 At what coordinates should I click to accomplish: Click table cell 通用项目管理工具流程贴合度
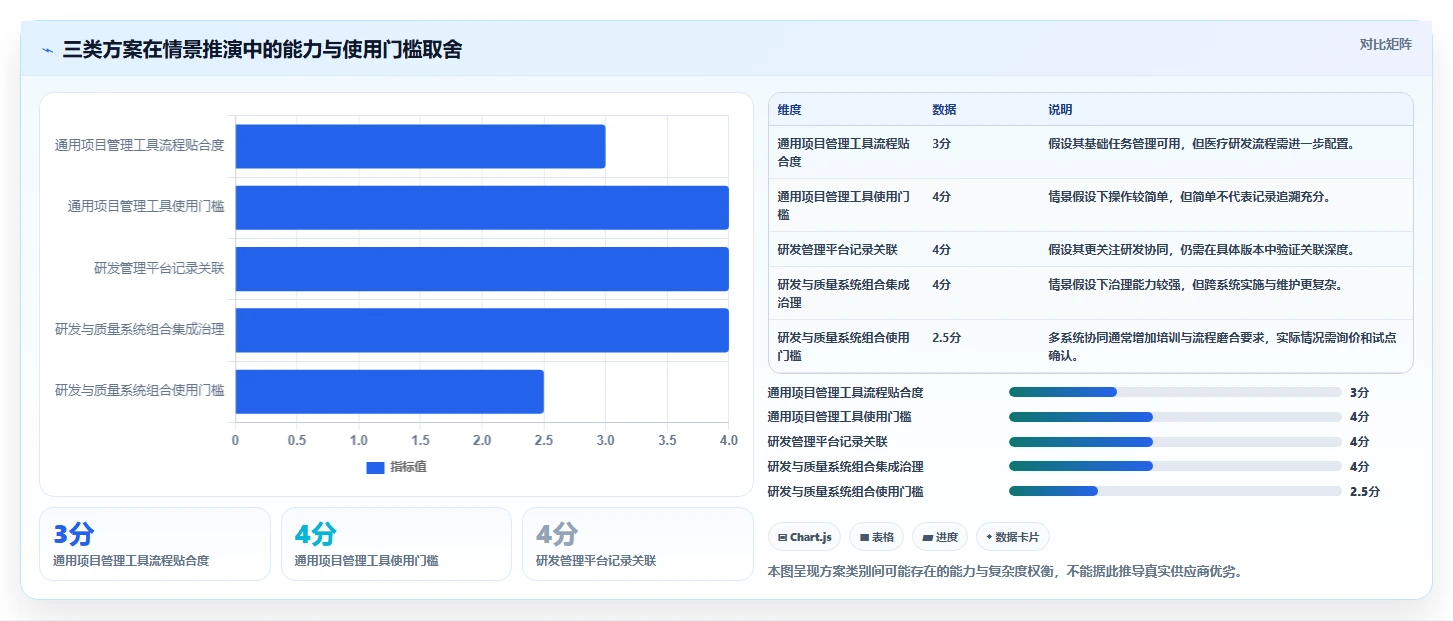coord(844,152)
